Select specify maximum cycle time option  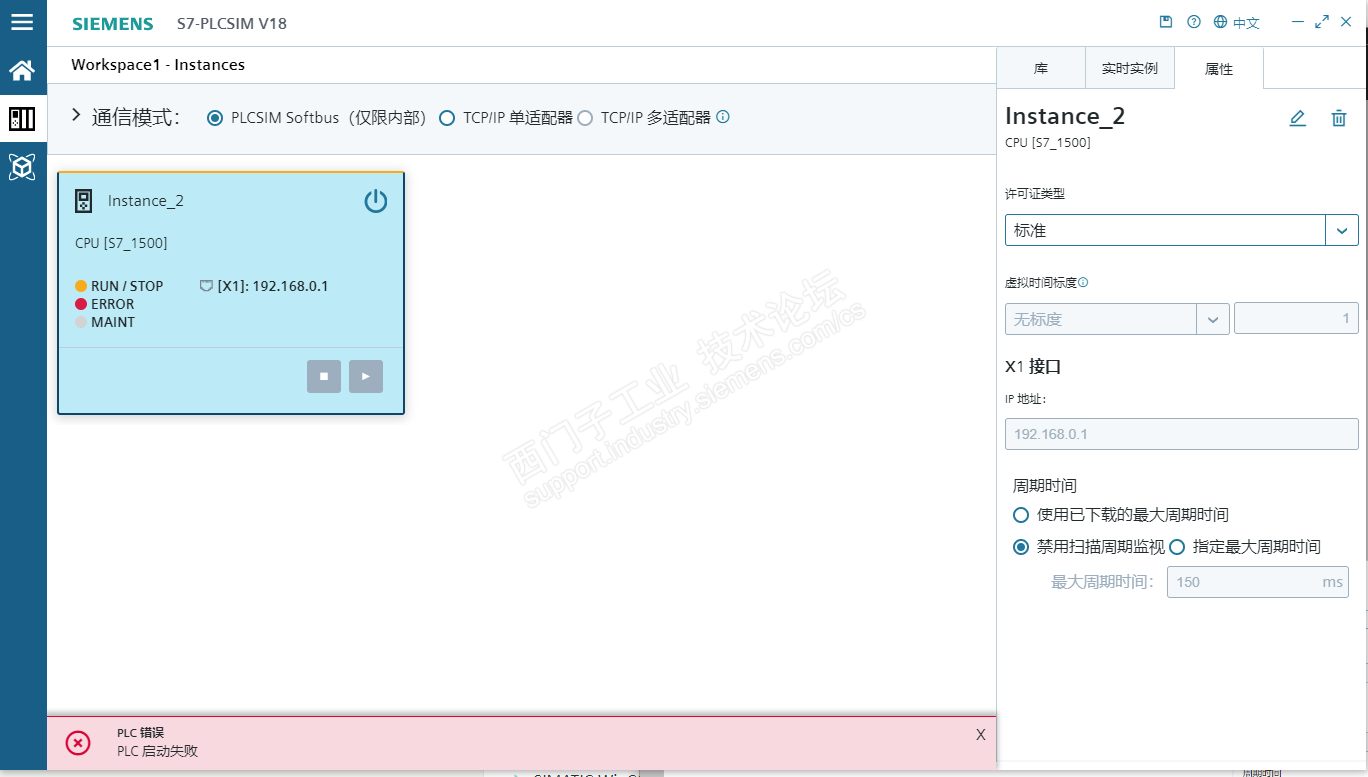(x=1177, y=547)
